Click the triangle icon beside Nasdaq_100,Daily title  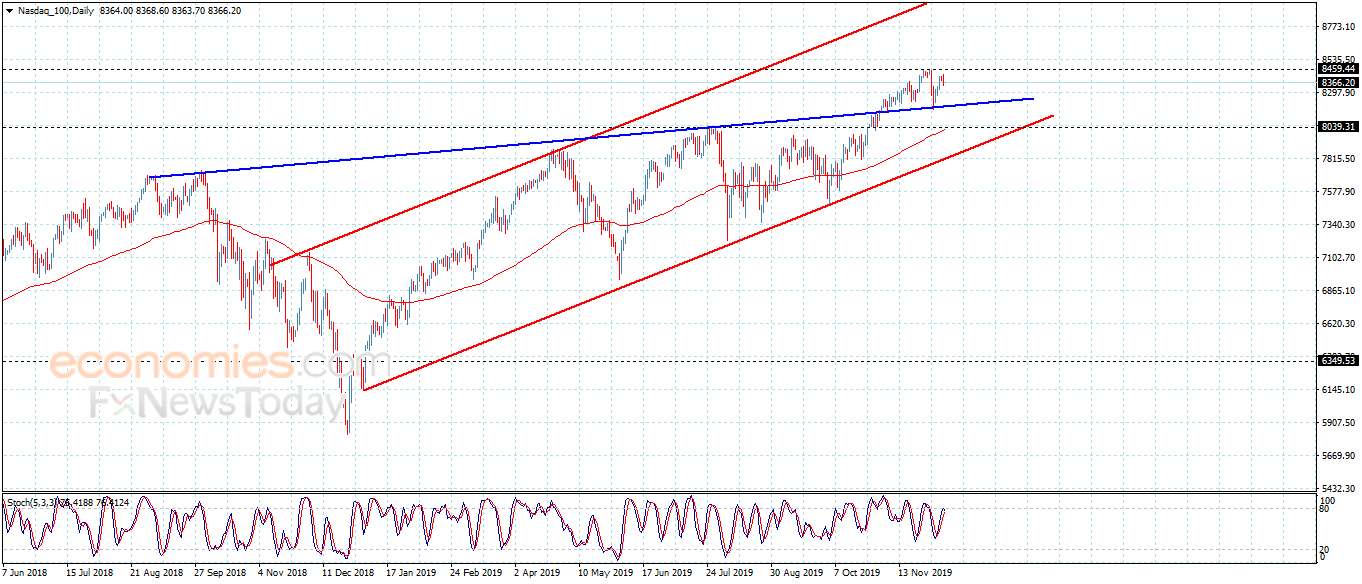tap(9, 9)
